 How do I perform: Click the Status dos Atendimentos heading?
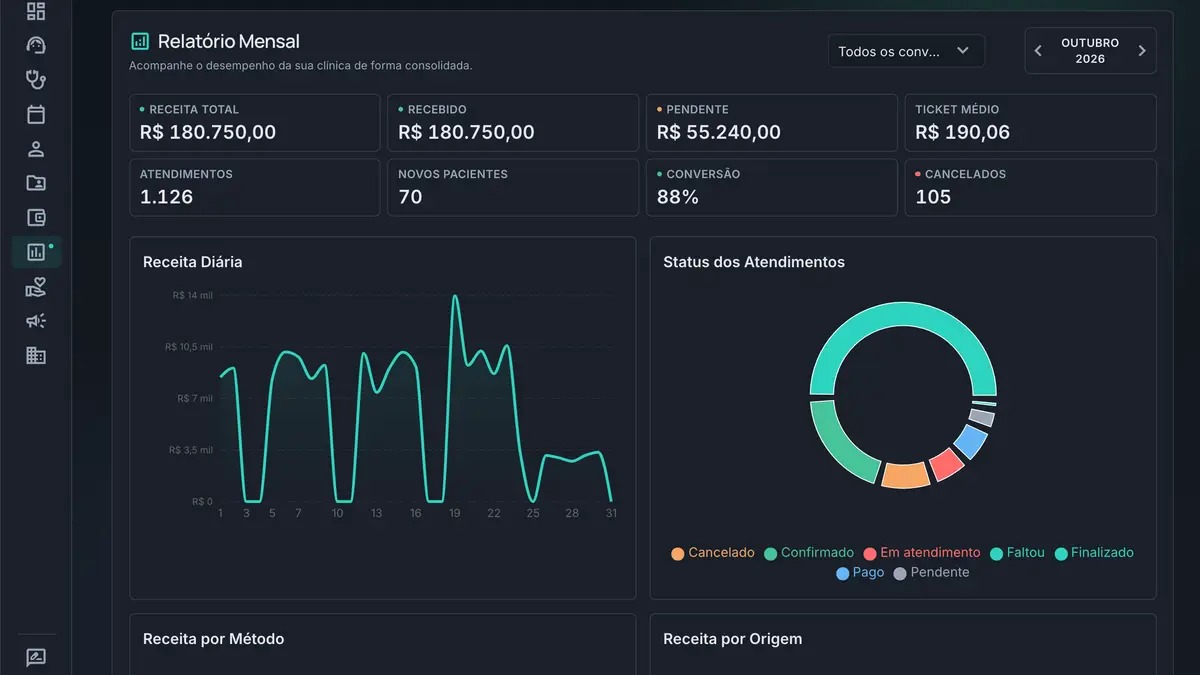[x=754, y=262]
